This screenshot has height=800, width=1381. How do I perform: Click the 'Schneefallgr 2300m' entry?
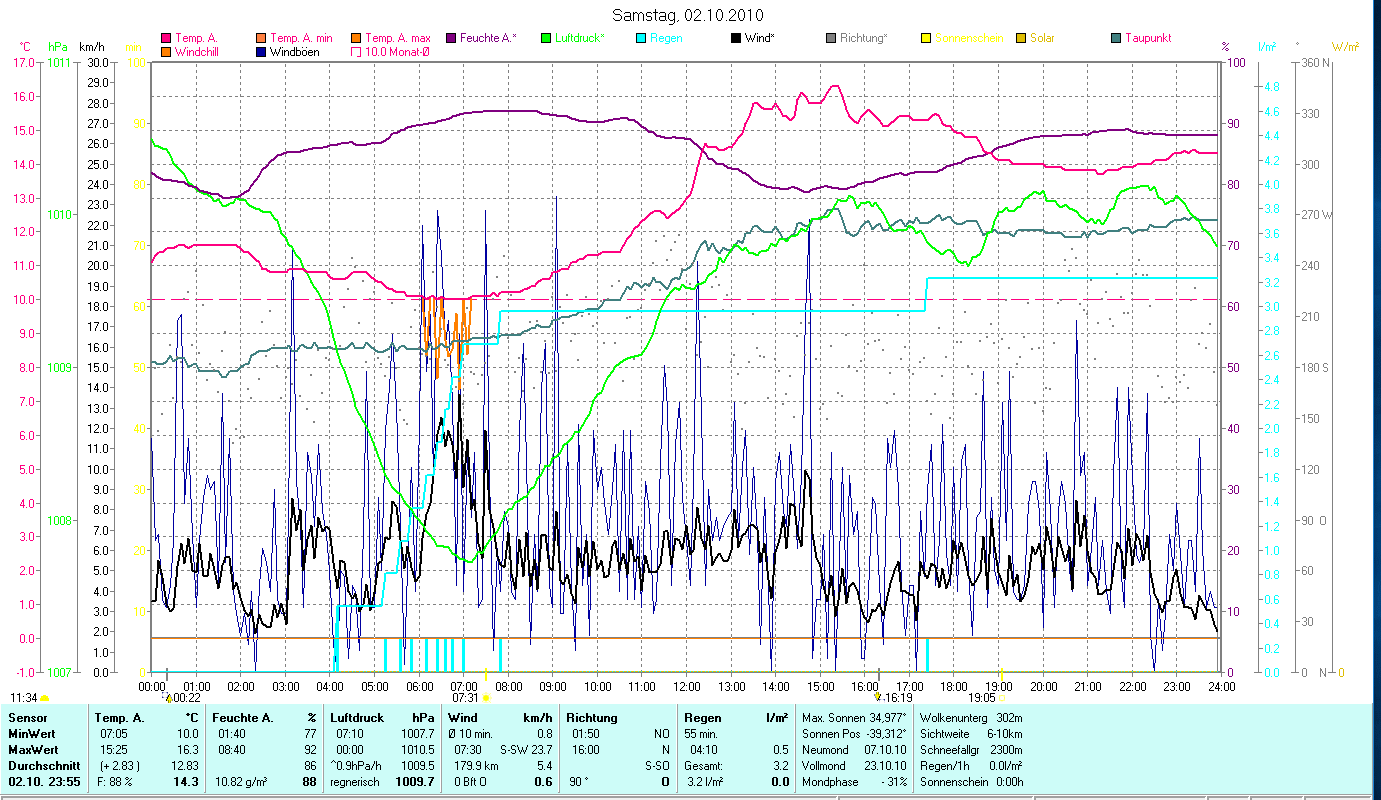click(970, 750)
